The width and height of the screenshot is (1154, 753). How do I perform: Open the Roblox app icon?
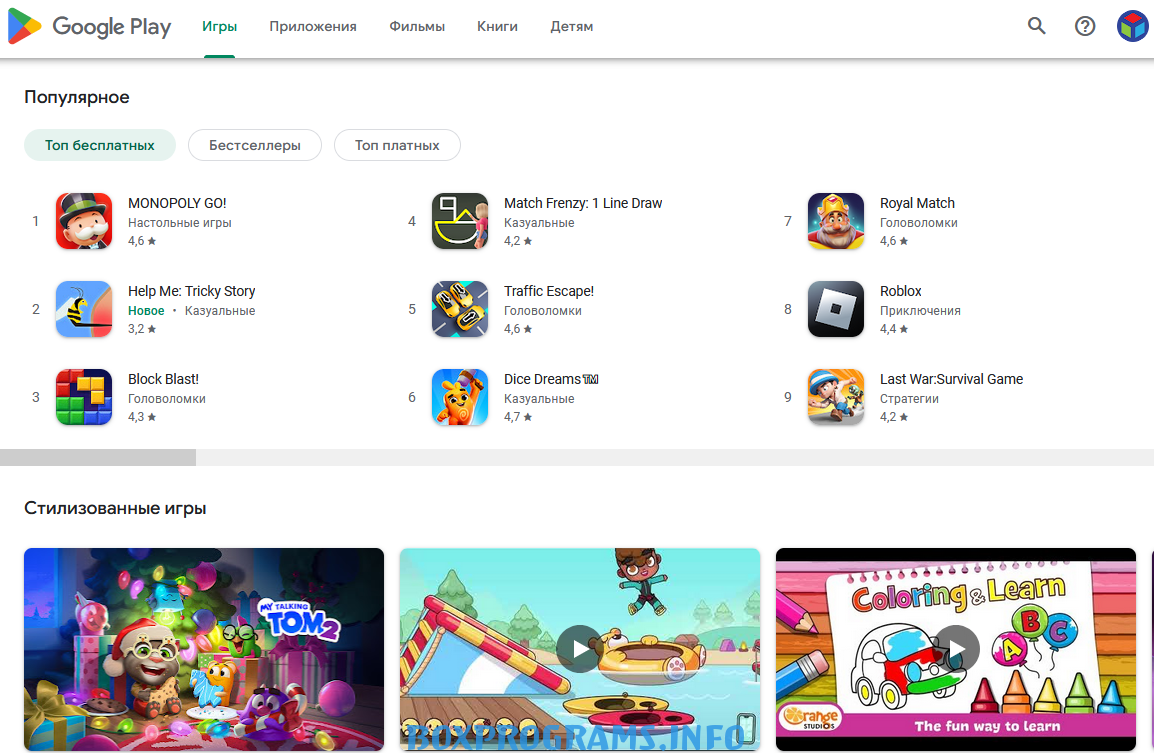(836, 309)
